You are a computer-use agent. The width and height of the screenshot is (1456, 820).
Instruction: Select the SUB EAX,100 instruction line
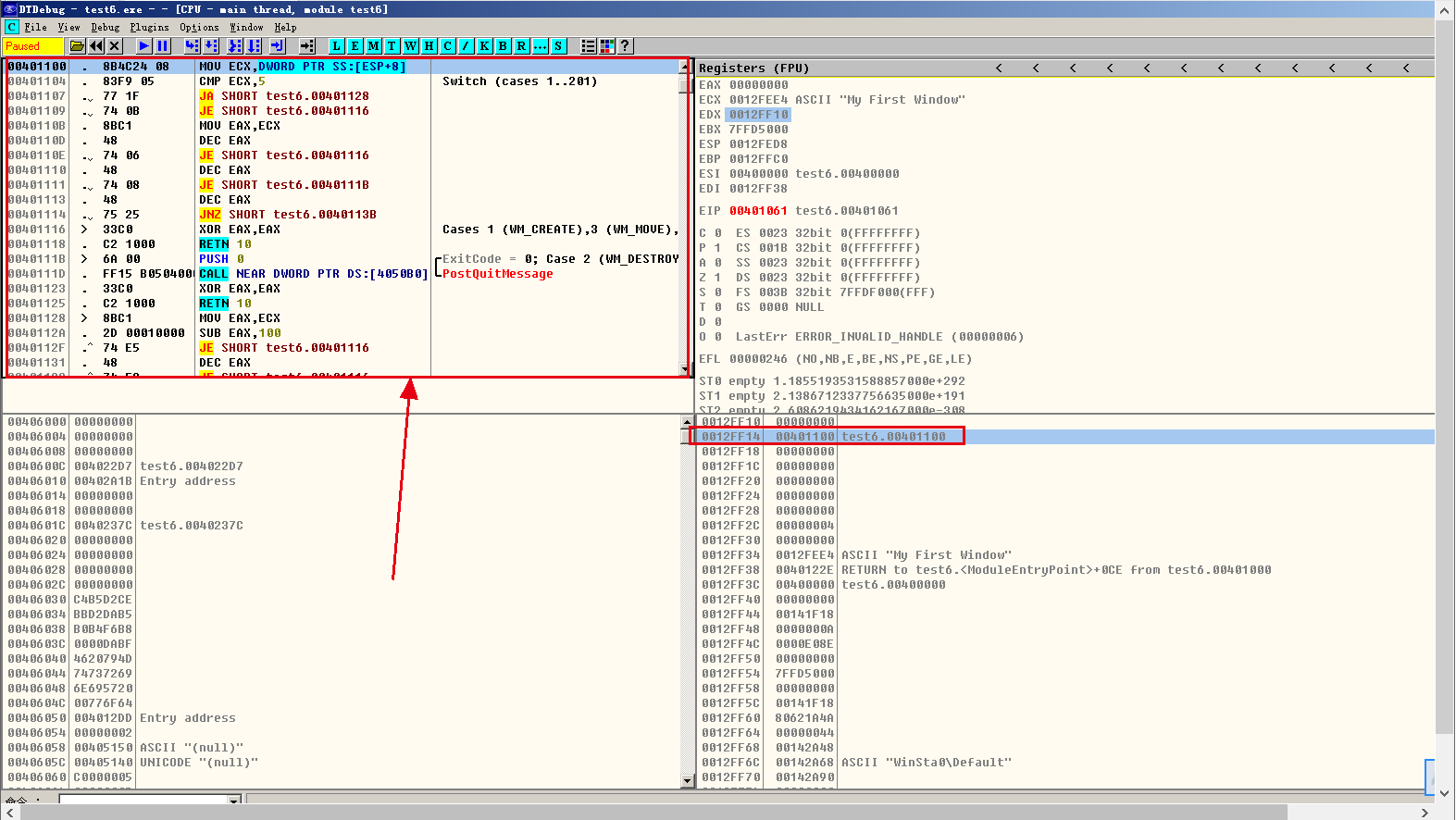pos(240,333)
